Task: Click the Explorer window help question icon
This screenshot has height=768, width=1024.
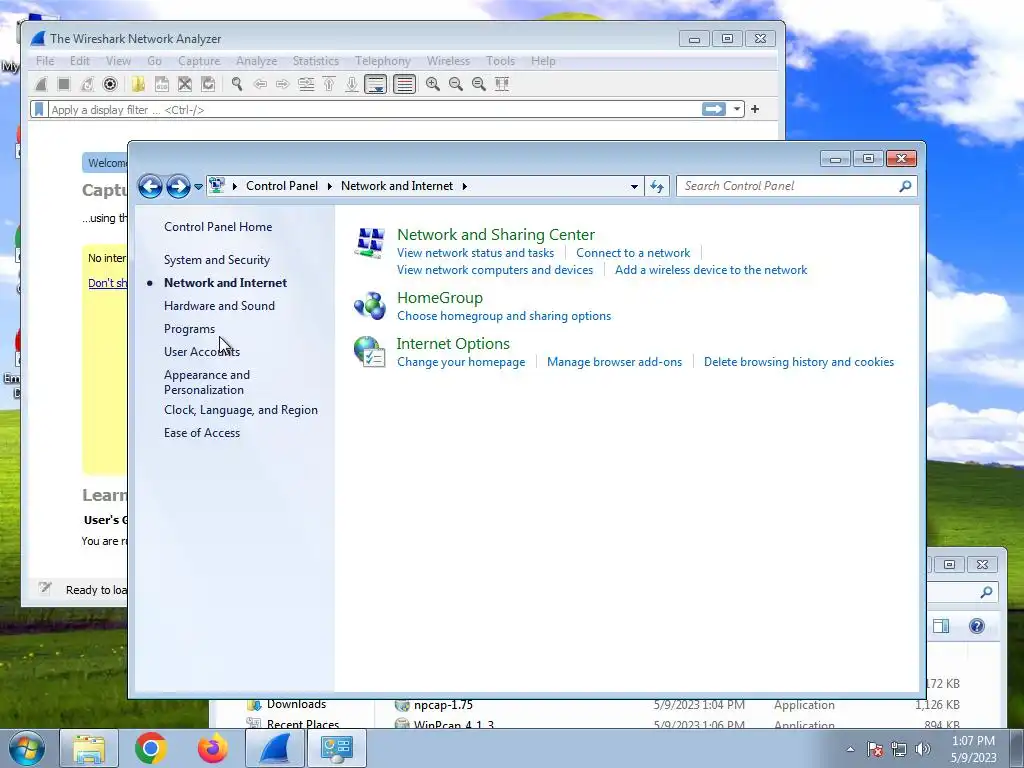Action: 976,626
